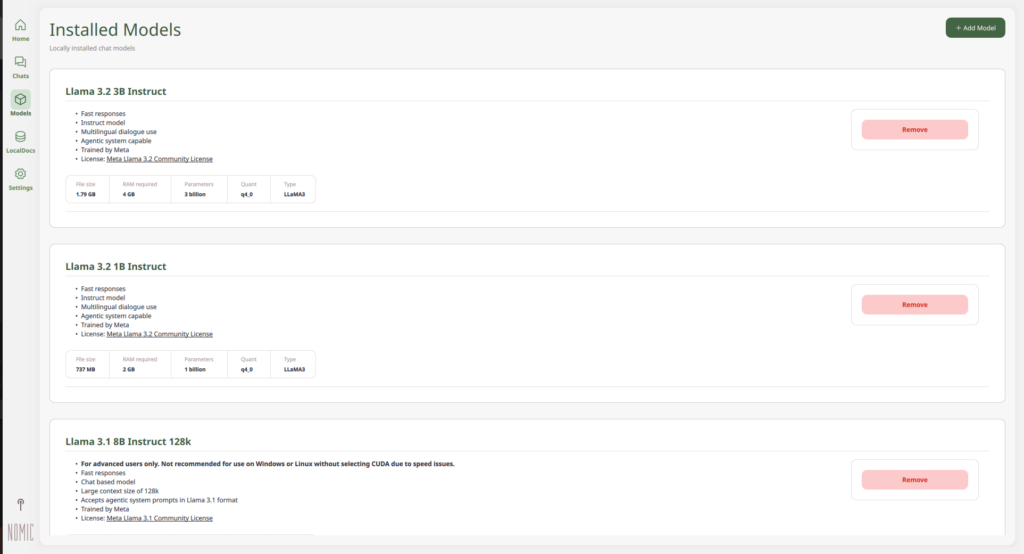Open the Chats icon in sidebar
1024x554 pixels.
tap(20, 62)
